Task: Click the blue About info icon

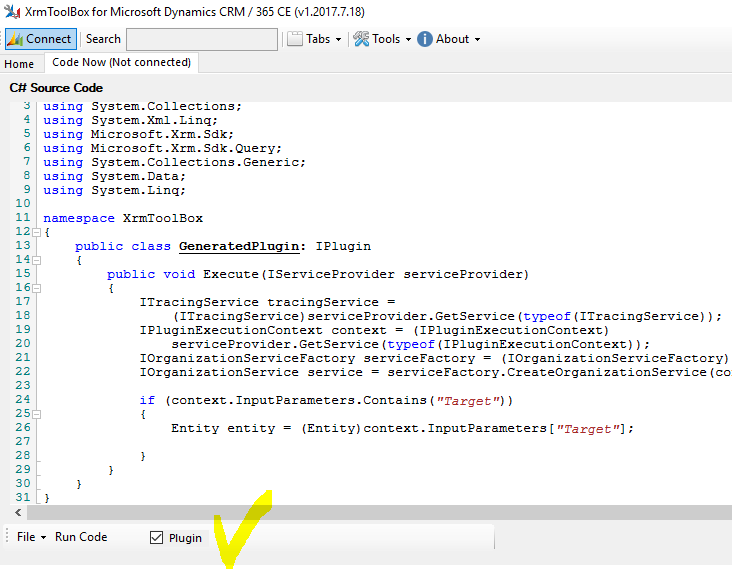Action: pos(424,39)
